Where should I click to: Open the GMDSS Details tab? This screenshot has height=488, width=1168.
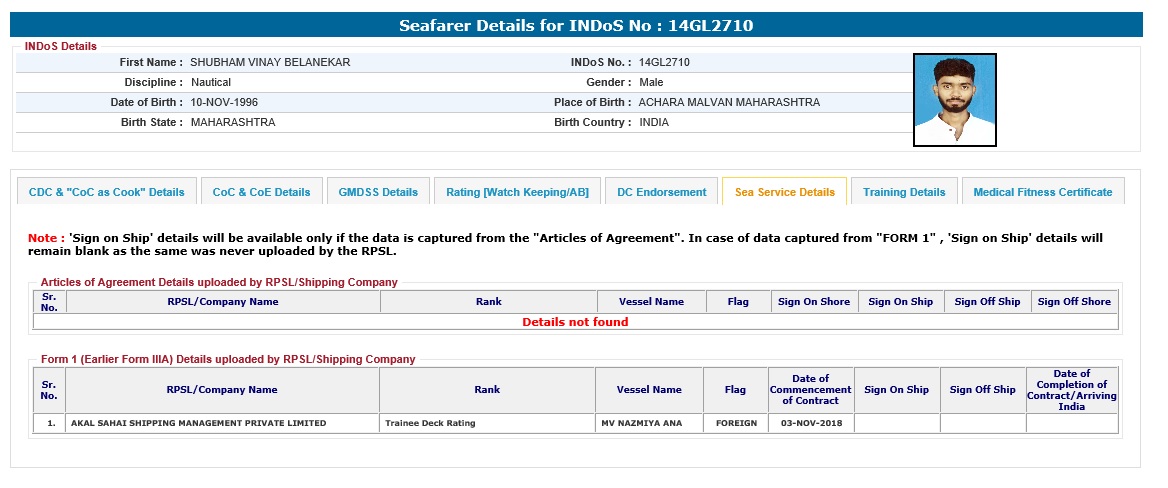click(378, 192)
